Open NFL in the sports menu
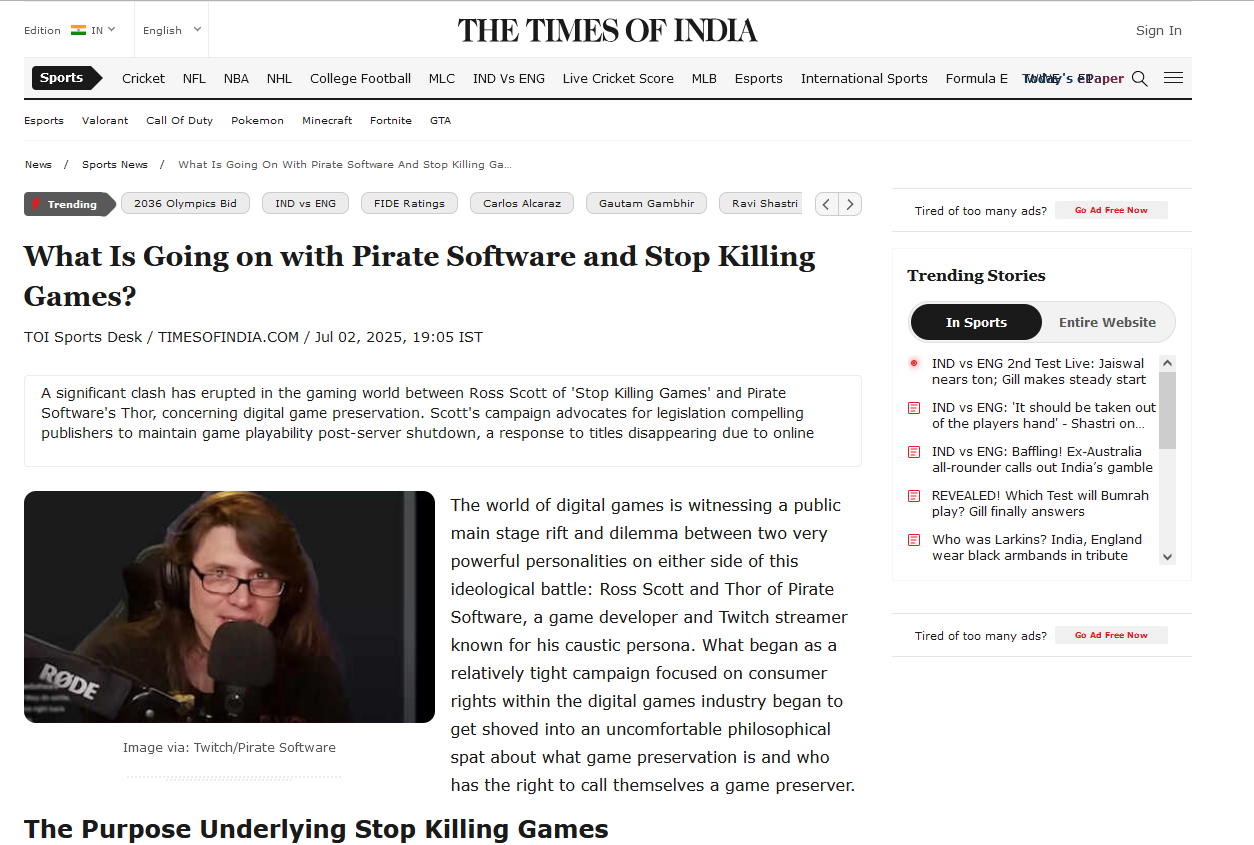The image size is (1254, 845). [194, 78]
